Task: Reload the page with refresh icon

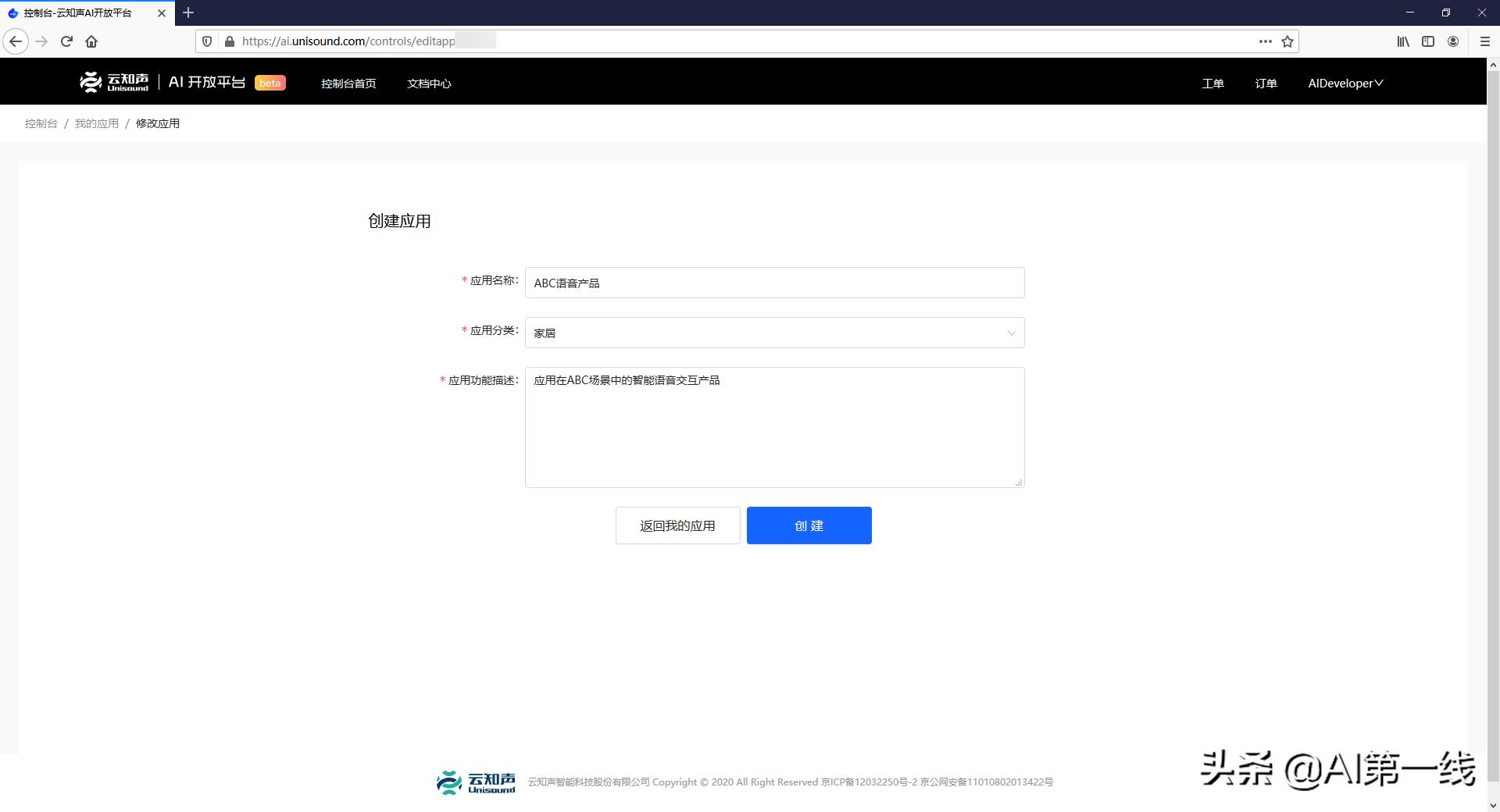Action: click(x=66, y=41)
